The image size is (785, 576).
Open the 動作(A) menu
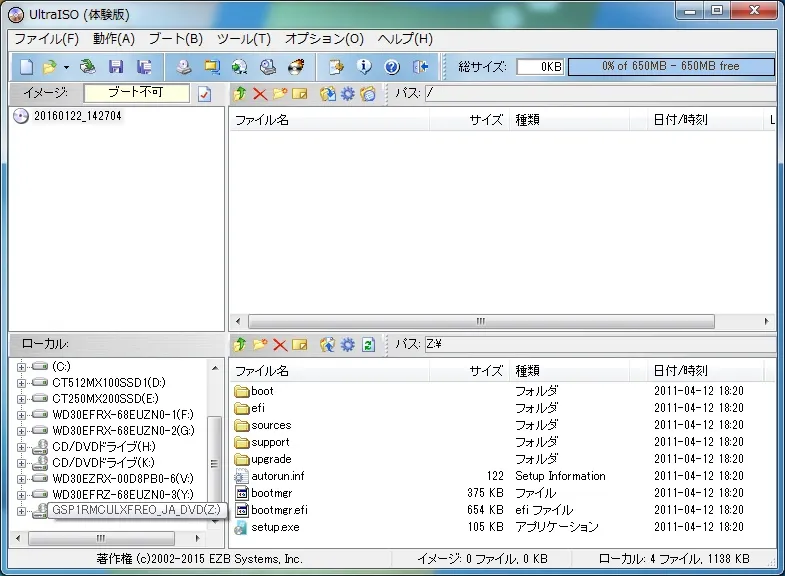[x=114, y=39]
